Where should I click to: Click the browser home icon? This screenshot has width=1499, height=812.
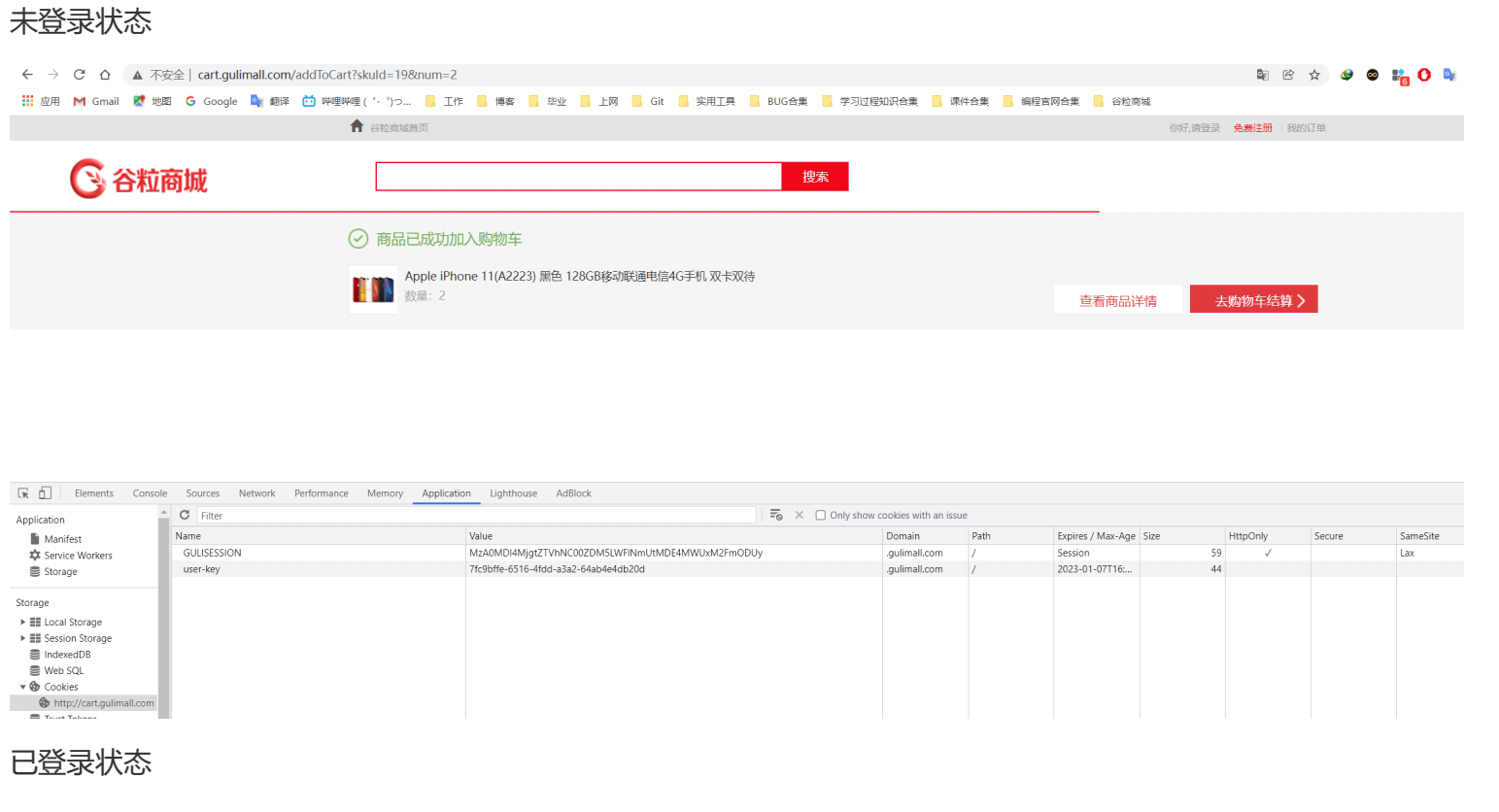tap(105, 75)
